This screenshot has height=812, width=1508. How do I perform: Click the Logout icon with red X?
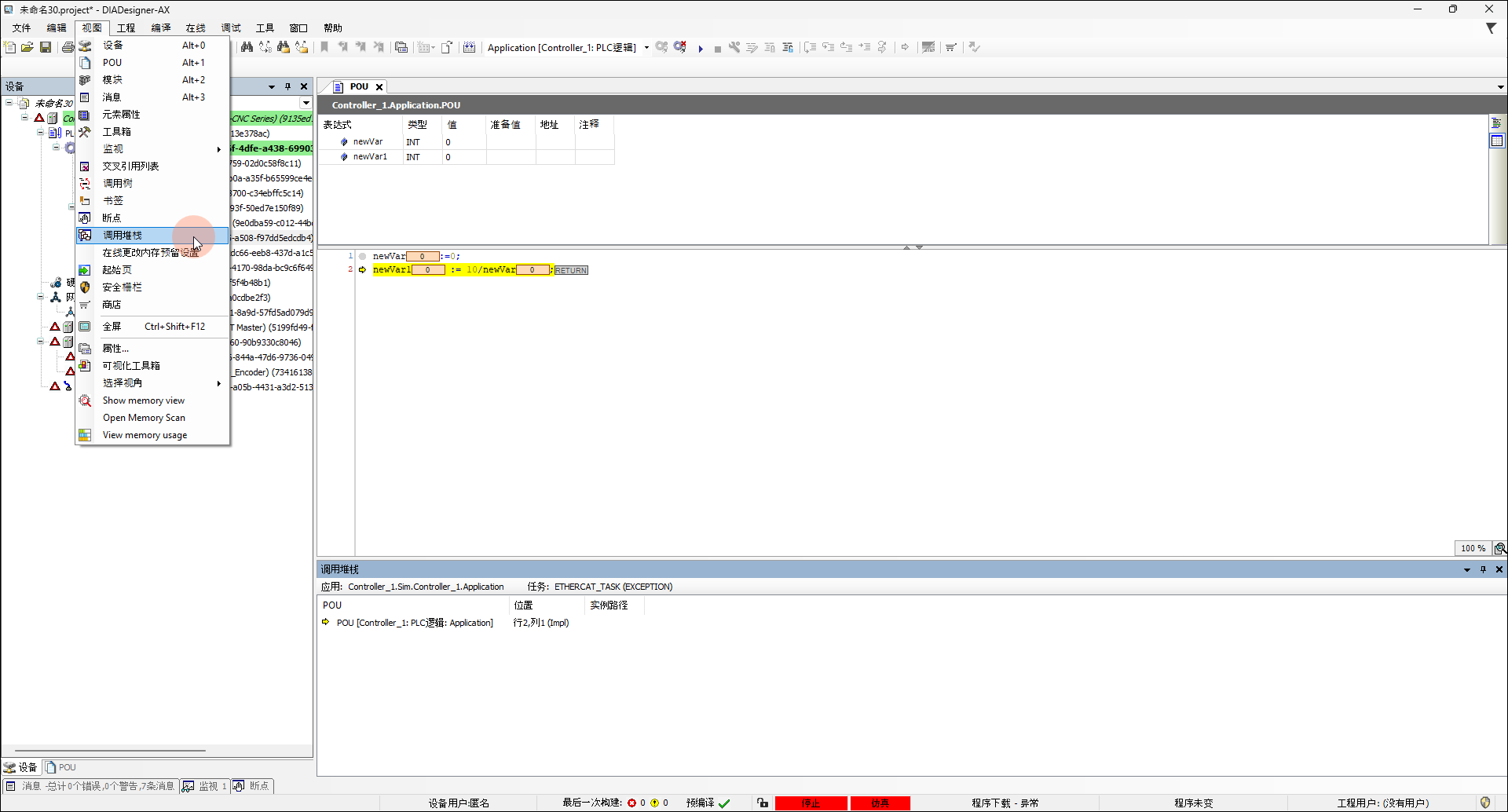(x=680, y=47)
